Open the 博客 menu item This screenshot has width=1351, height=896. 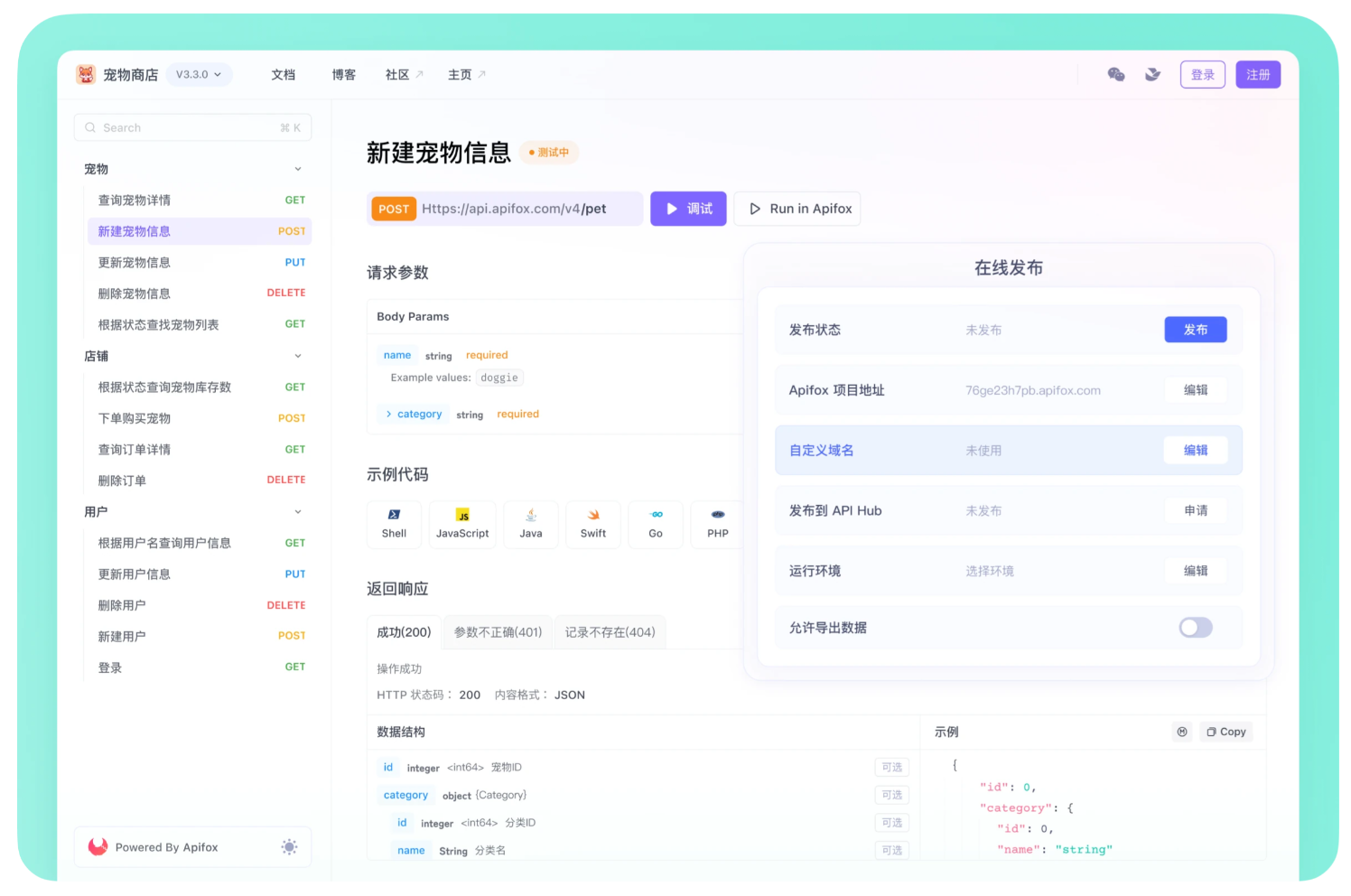(343, 74)
